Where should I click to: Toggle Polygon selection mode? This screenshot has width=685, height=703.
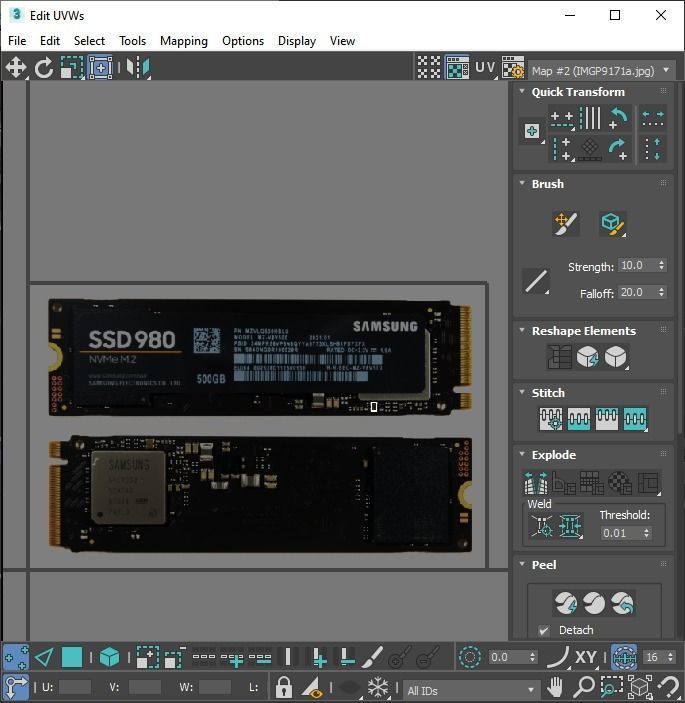tap(72, 657)
